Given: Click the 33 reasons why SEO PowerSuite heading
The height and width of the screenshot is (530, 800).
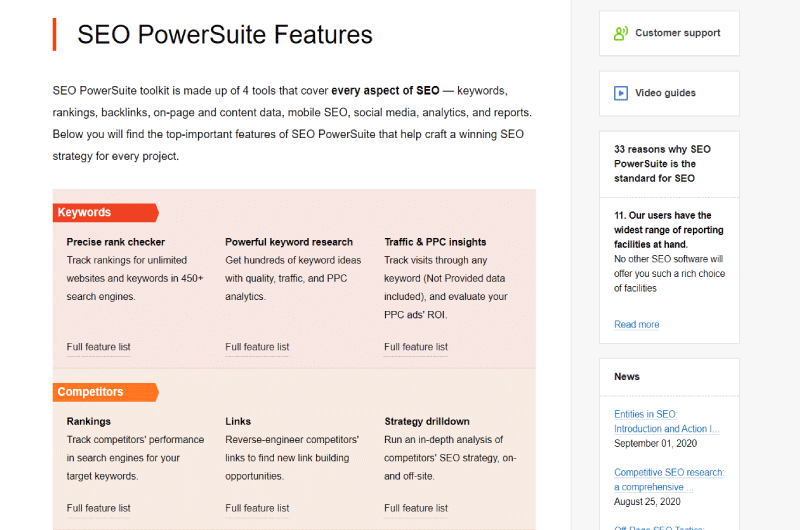Looking at the screenshot, I should pyautogui.click(x=662, y=164).
